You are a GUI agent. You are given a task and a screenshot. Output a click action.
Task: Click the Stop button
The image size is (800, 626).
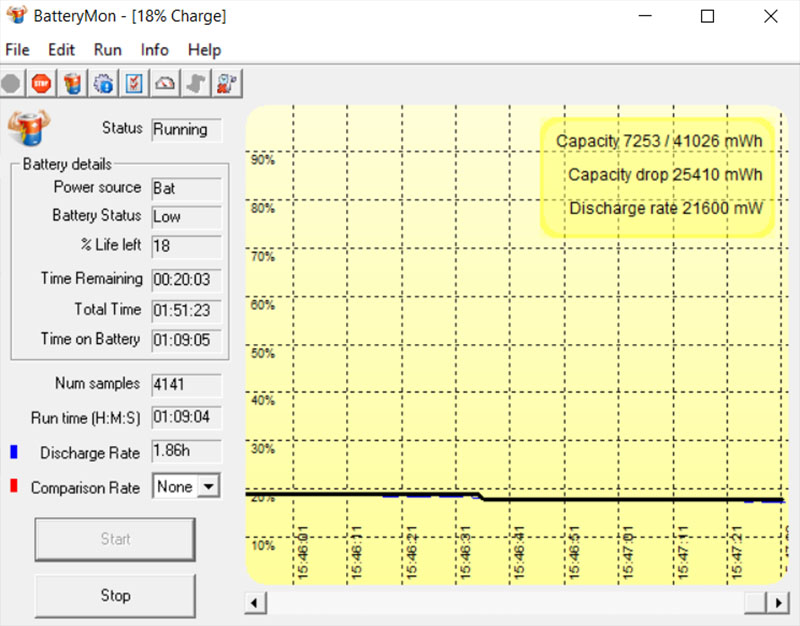coord(115,595)
